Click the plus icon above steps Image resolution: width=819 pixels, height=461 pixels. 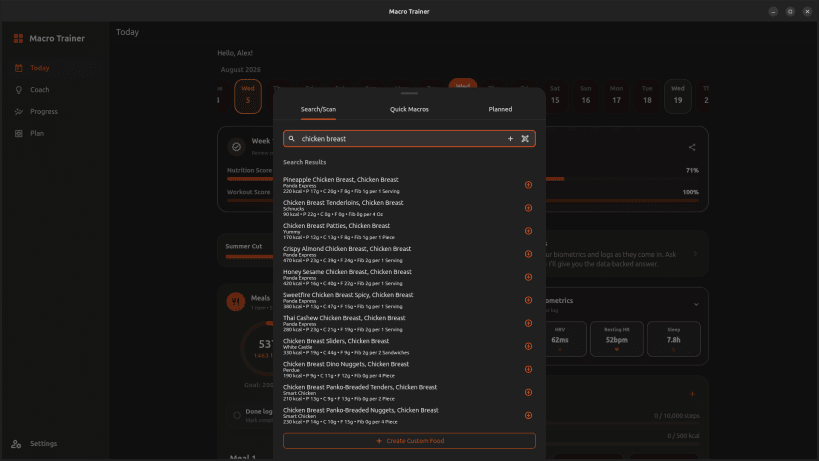692,394
